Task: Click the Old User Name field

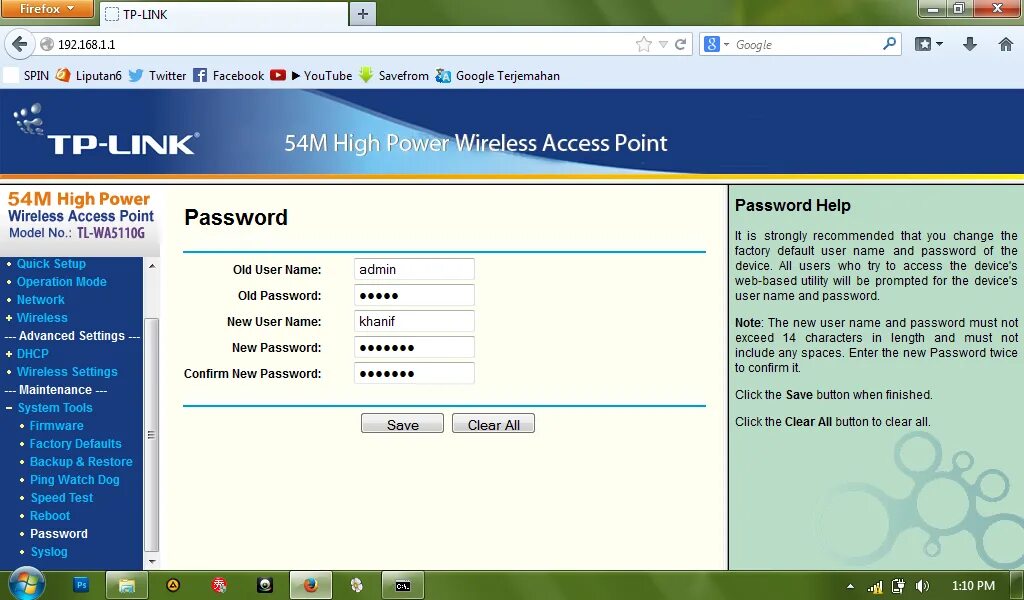Action: coord(414,269)
